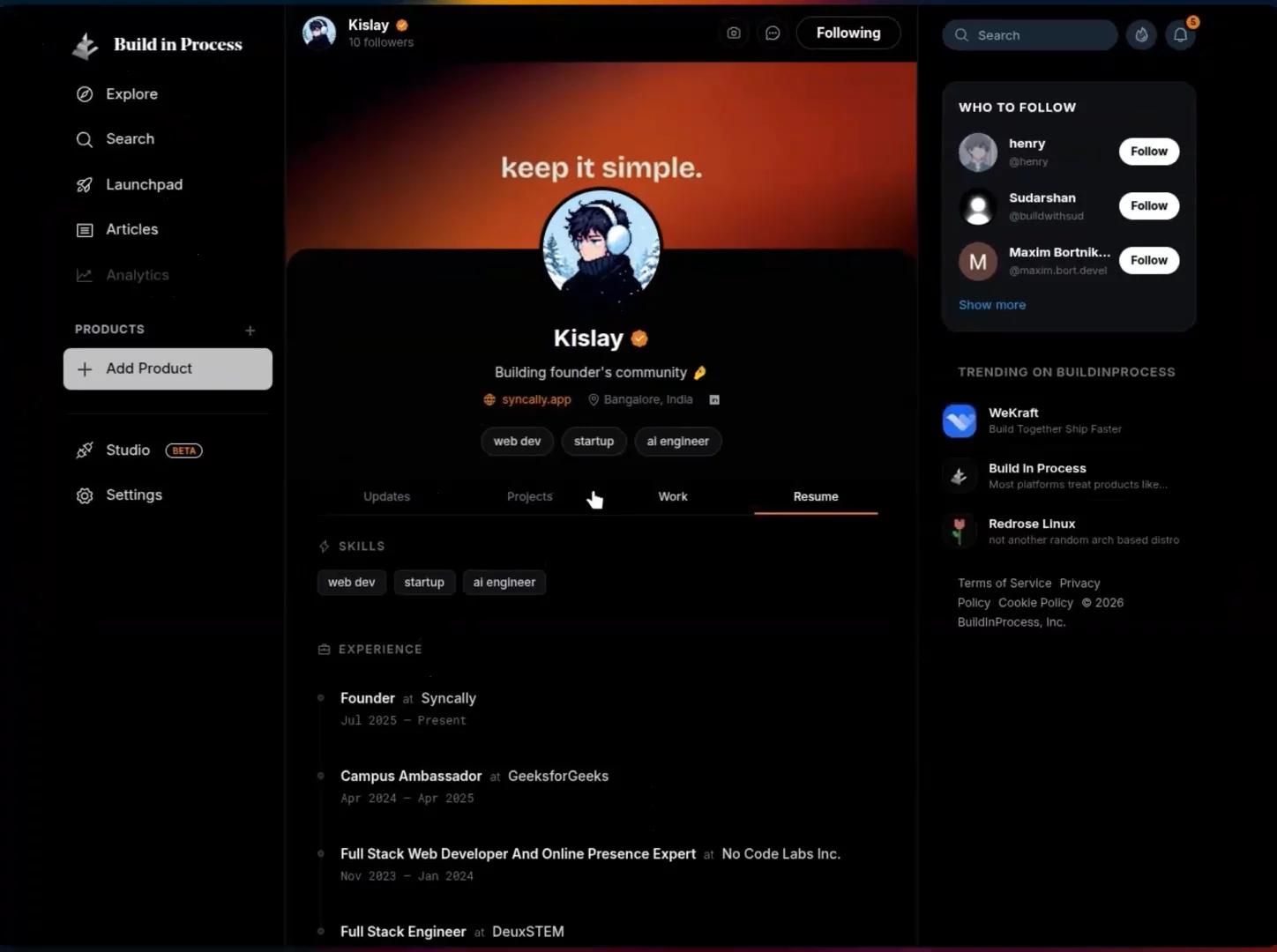This screenshot has width=1277, height=952.
Task: Click the flame icon beside search bar
Action: [1141, 35]
